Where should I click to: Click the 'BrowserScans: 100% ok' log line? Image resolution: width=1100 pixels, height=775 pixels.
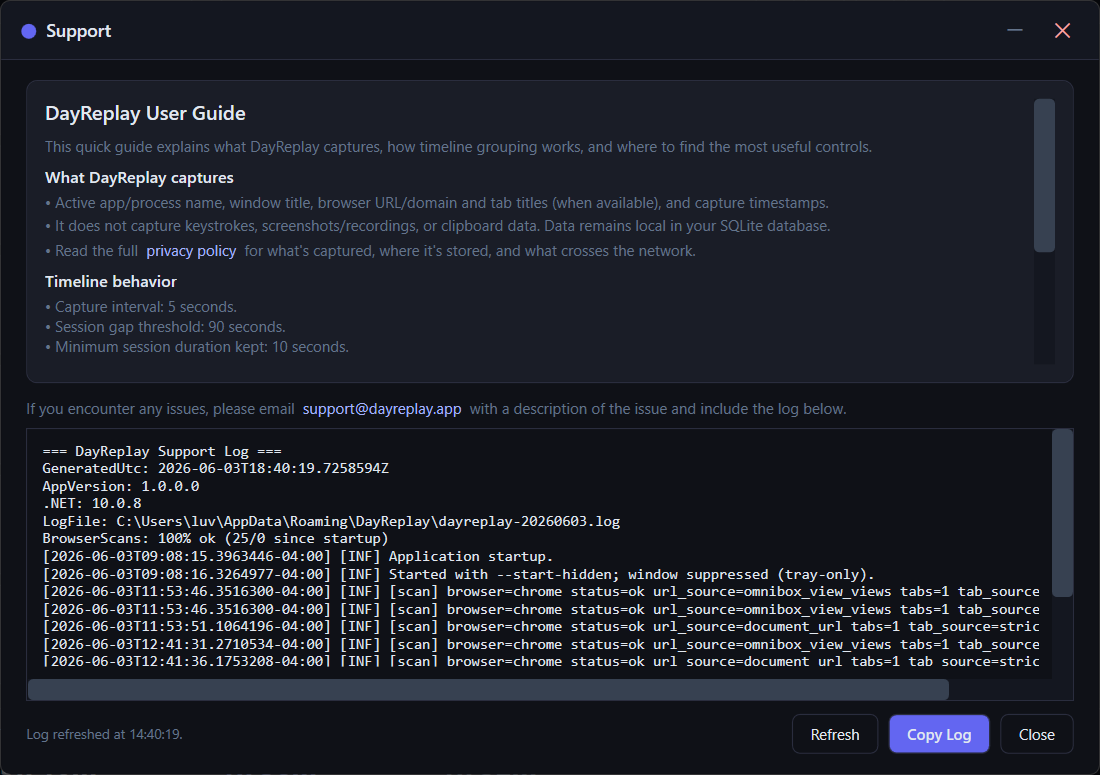pyautogui.click(x=215, y=539)
